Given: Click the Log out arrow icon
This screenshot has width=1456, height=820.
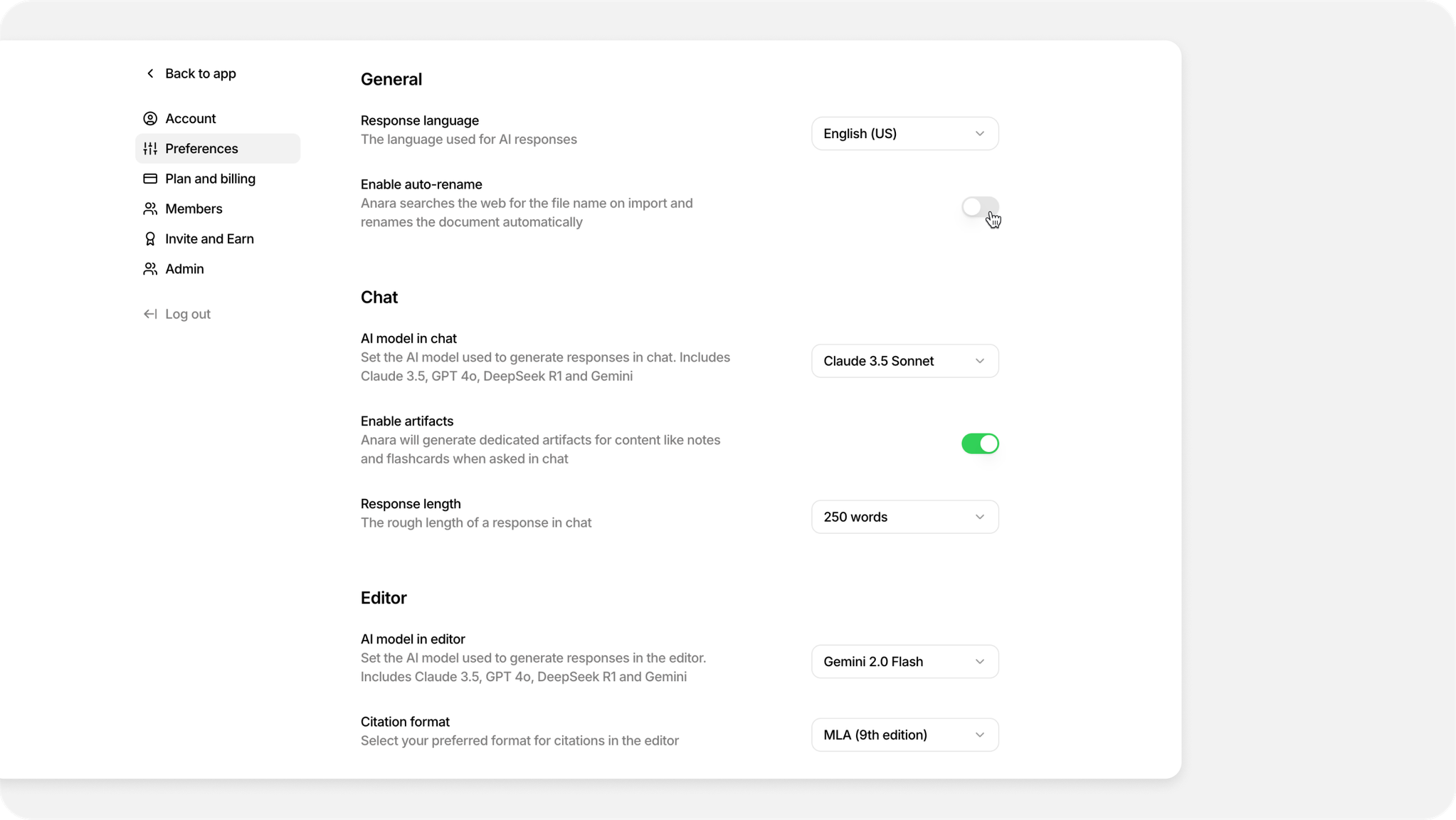Looking at the screenshot, I should (150, 313).
